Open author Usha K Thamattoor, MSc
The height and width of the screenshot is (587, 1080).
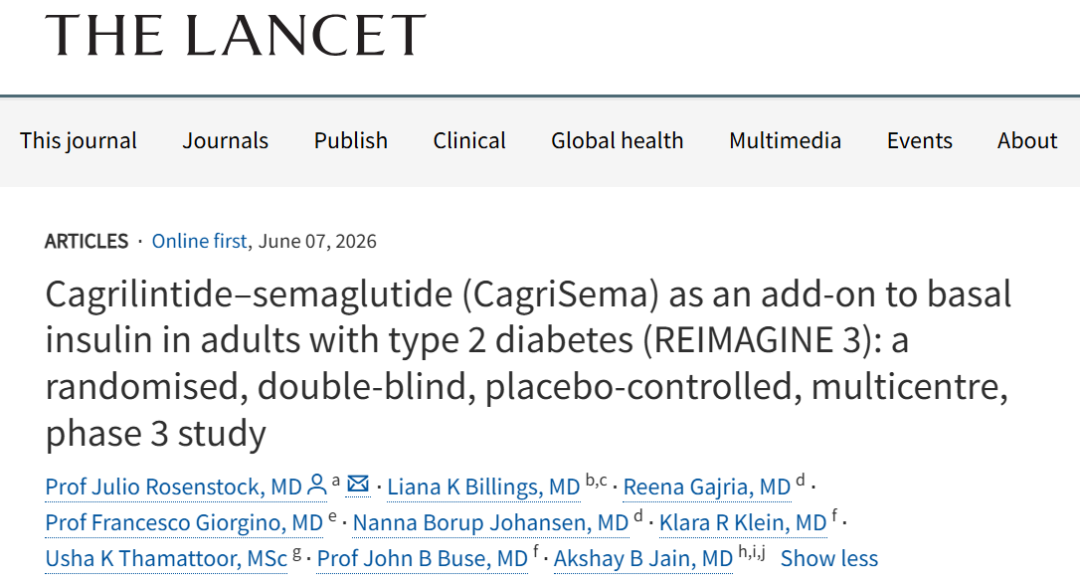pos(166,559)
